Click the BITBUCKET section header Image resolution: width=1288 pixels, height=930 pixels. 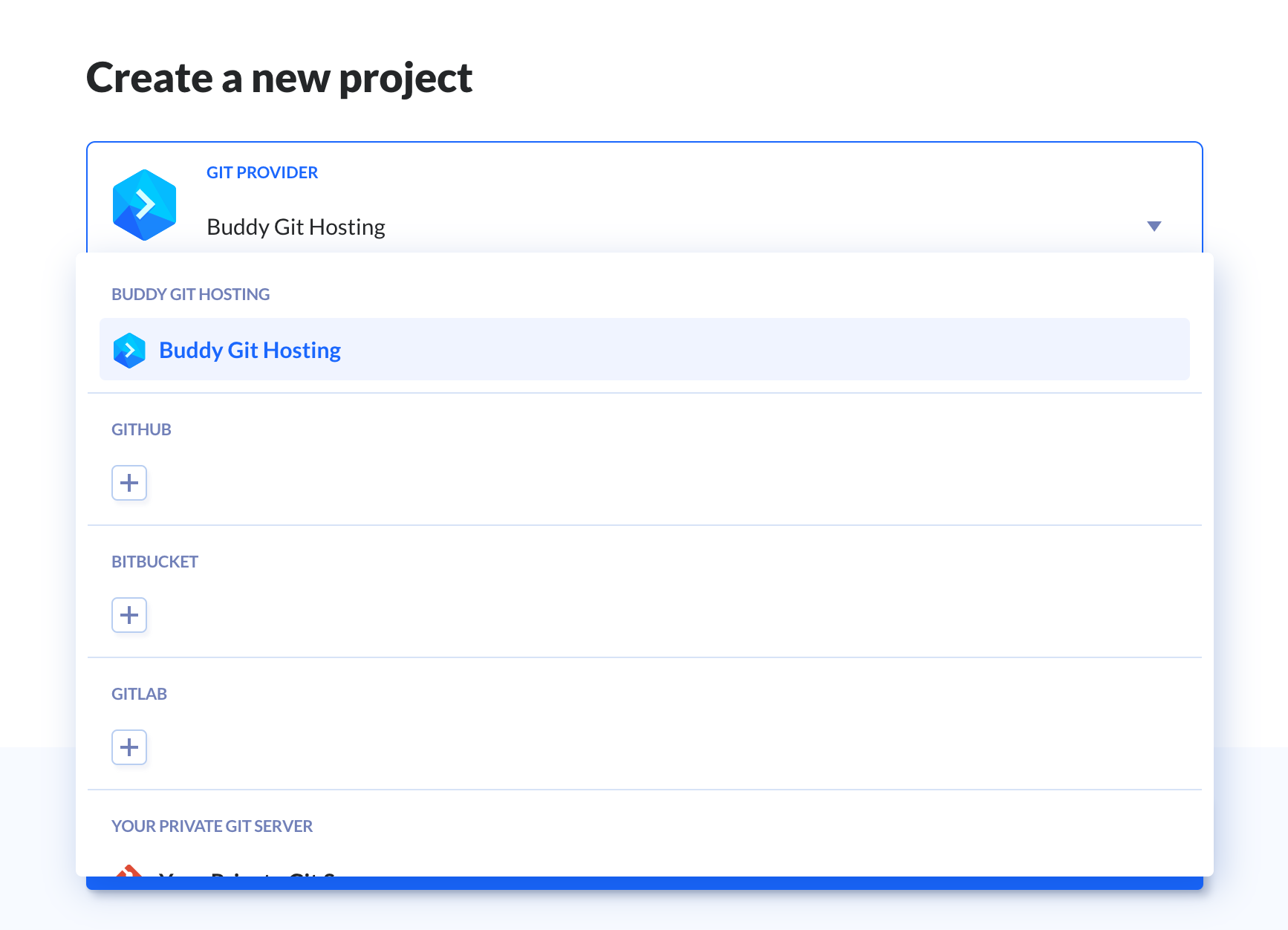point(155,562)
